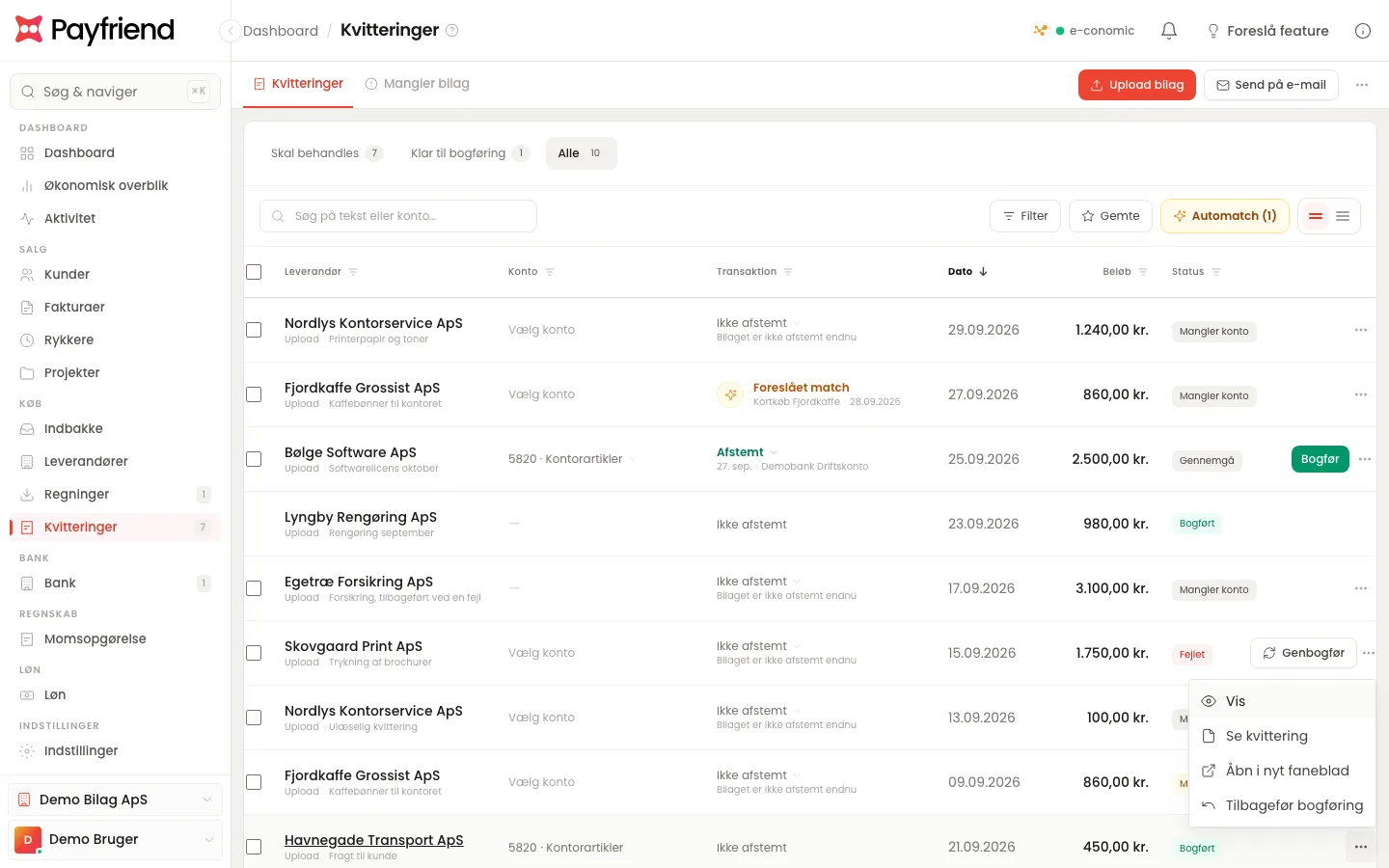The image size is (1389, 868).
Task: Go to Bank in sidebar
Action: coord(116,583)
